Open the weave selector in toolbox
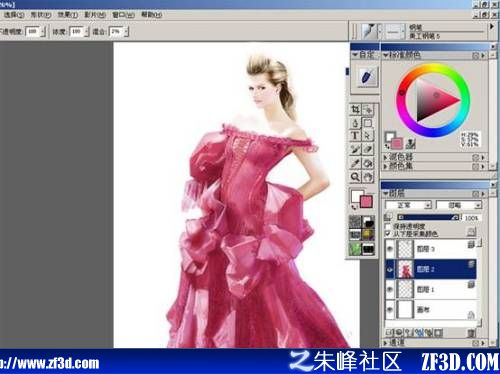The image size is (500, 374). [368, 235]
